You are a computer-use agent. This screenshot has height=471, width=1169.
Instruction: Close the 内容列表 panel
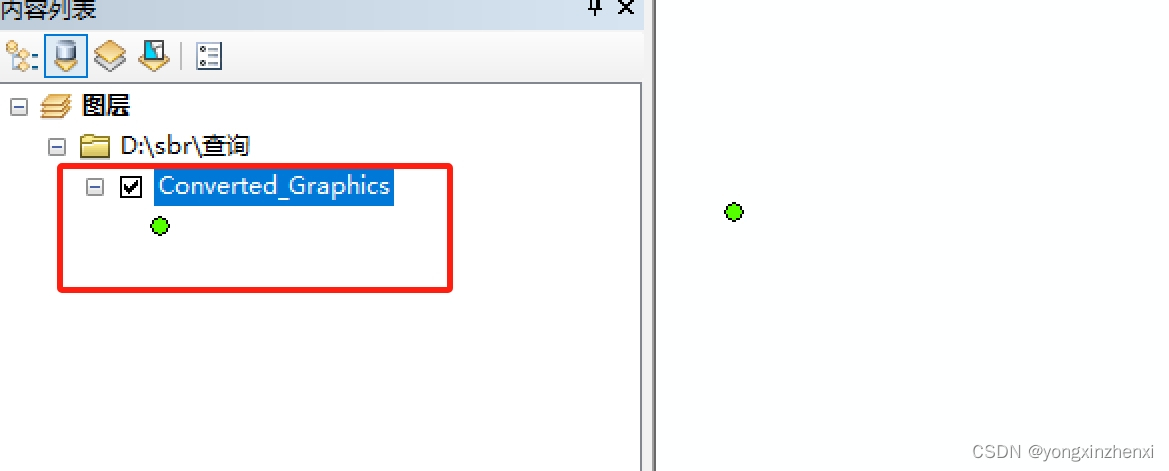(x=625, y=7)
